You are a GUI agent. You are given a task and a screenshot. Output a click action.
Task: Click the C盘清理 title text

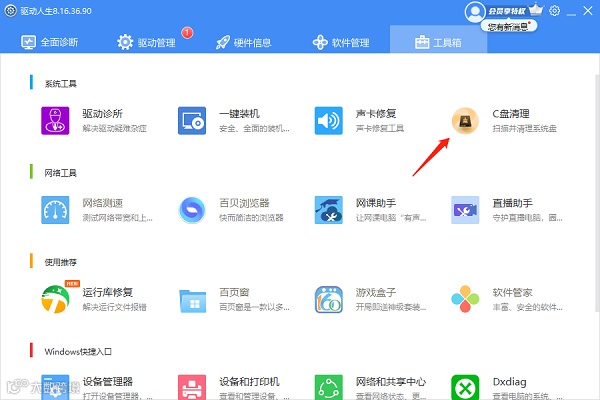(511, 114)
